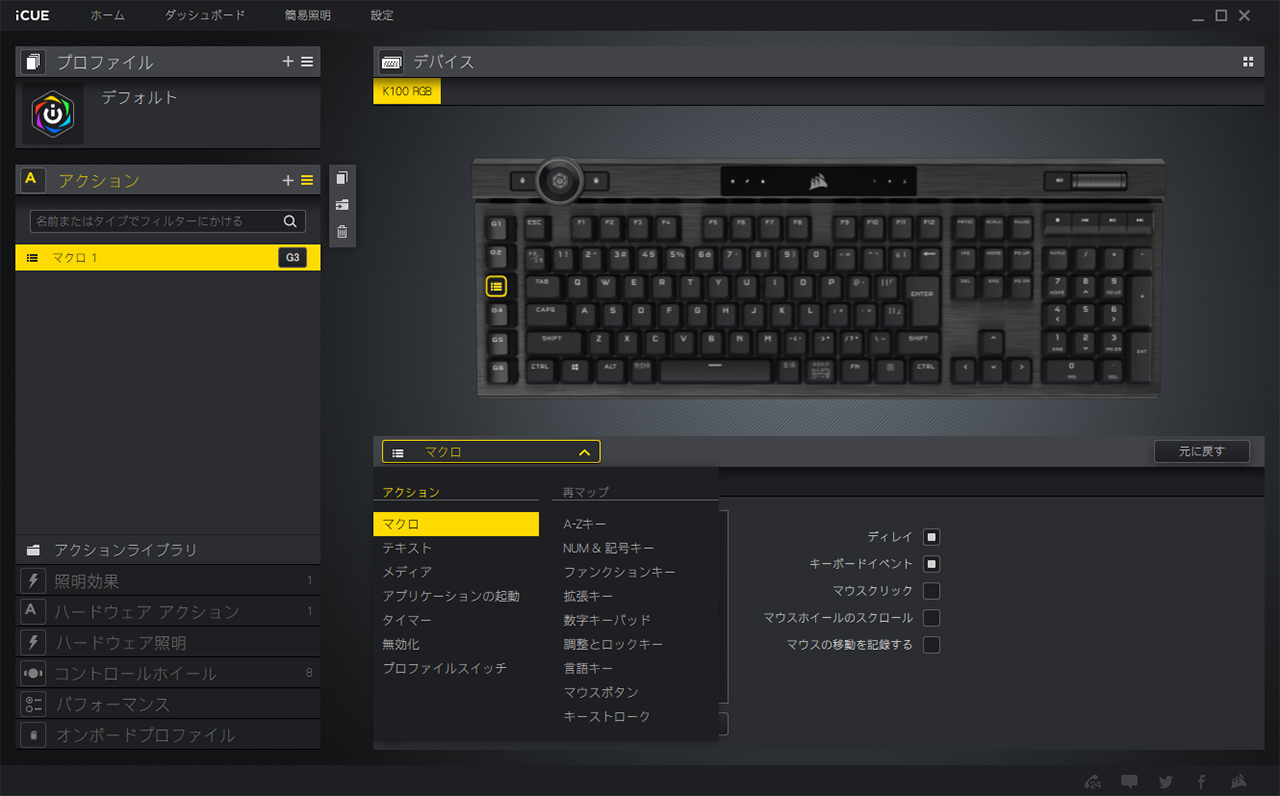Screen dimensions: 1280x796
Task: Open the Twitter bird icon
Action: click(x=1166, y=781)
